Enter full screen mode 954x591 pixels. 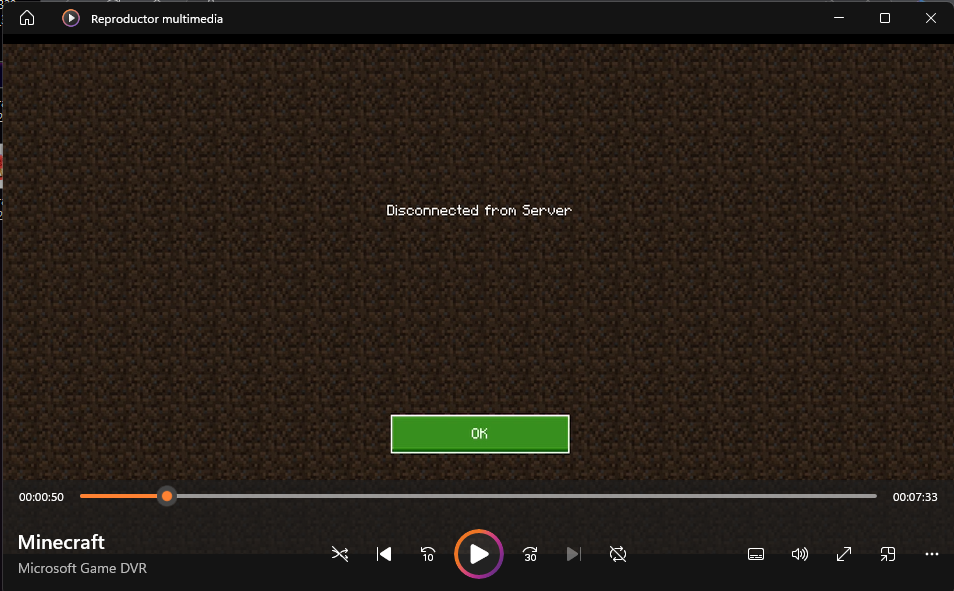844,554
